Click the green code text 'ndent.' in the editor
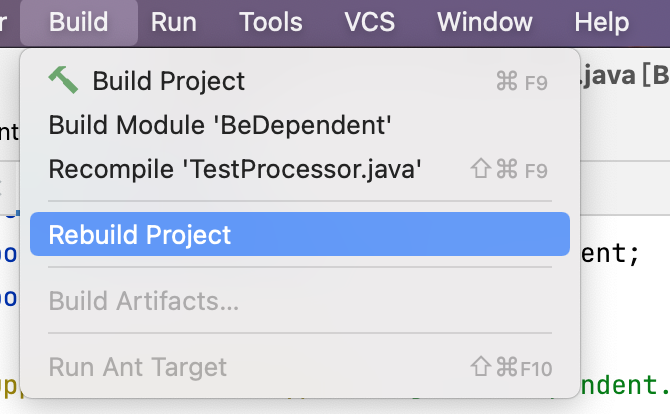The height and width of the screenshot is (414, 670). (625, 384)
